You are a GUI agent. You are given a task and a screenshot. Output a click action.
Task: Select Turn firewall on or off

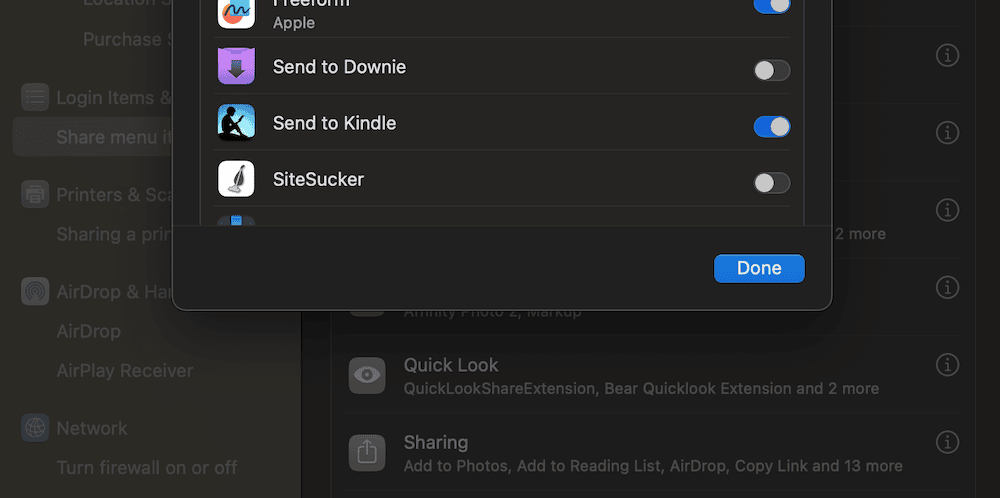146,467
